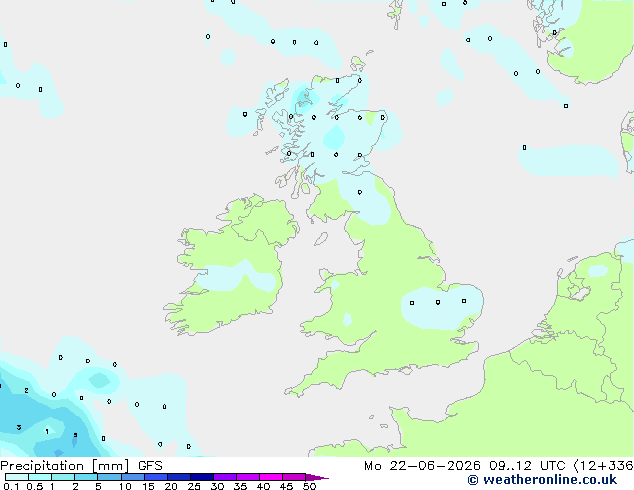This screenshot has width=634, height=490.
Task: Click the legend tick label '25'
Action: (194, 486)
